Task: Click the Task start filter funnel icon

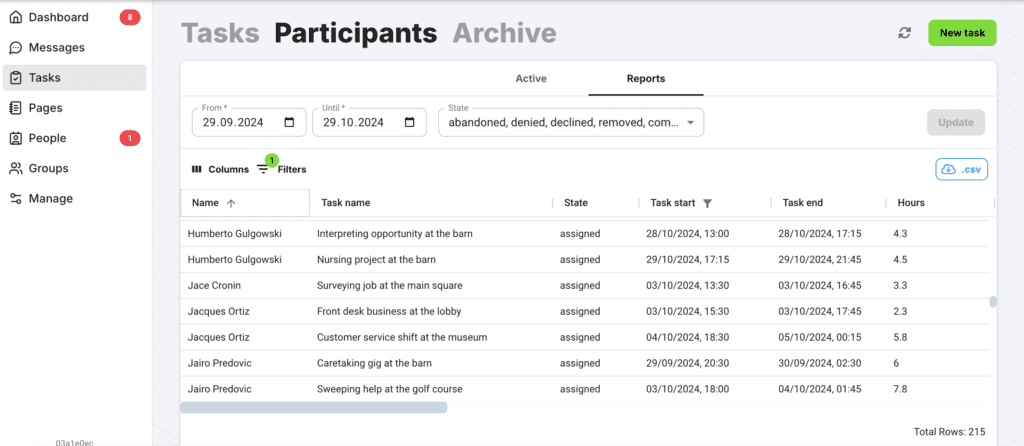Action: click(708, 203)
